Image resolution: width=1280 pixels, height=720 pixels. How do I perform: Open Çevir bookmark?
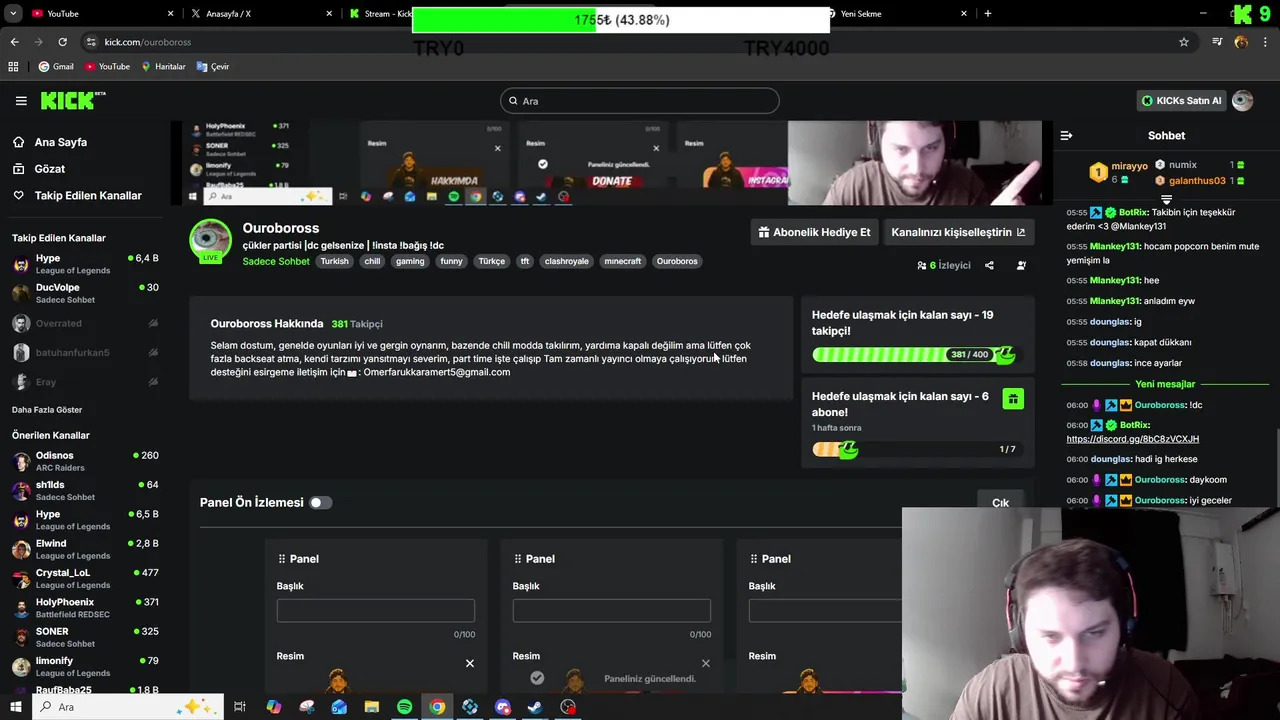pos(213,66)
